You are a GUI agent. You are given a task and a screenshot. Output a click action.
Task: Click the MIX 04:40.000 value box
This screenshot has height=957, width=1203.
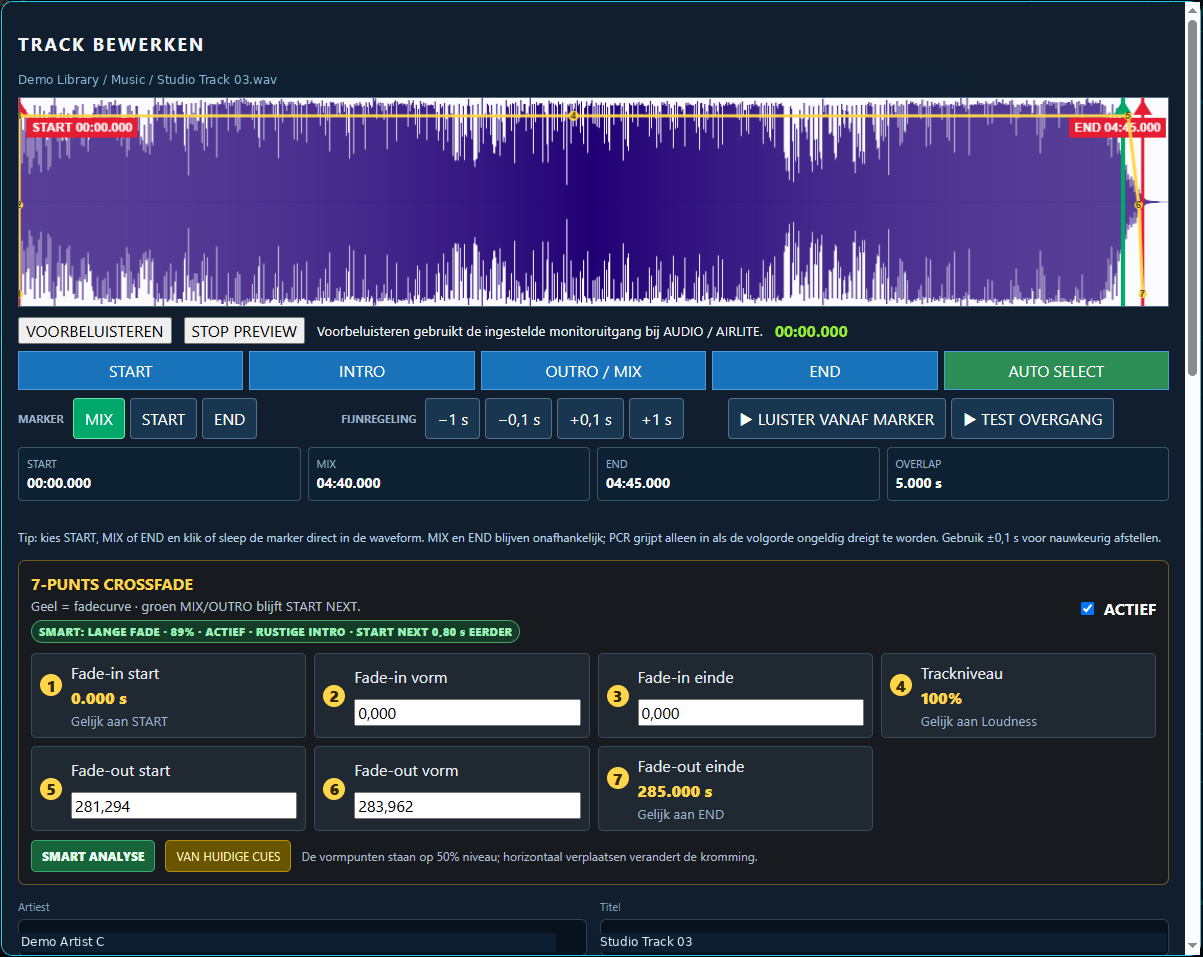coord(449,474)
